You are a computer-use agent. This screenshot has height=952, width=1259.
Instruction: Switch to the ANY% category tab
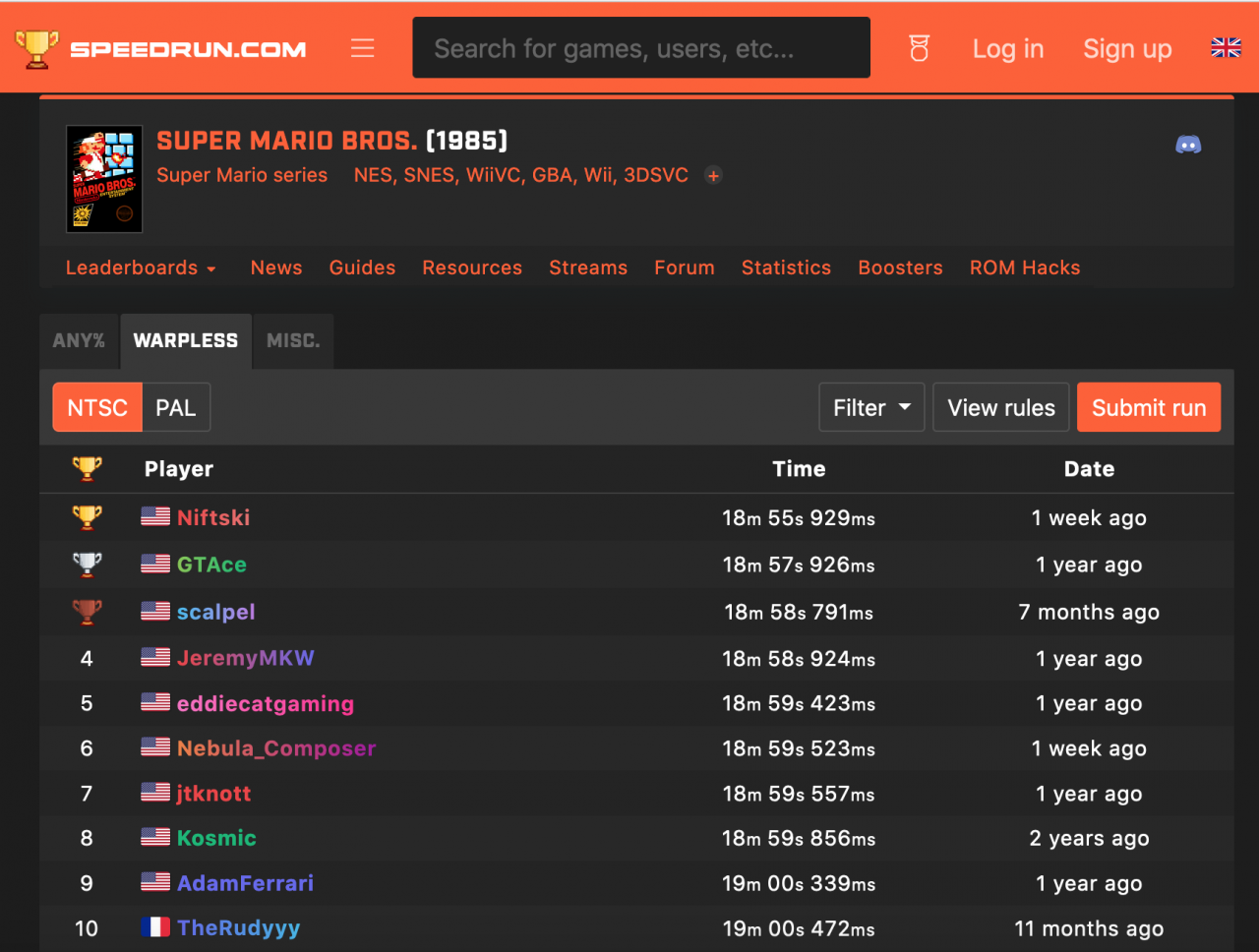click(79, 340)
